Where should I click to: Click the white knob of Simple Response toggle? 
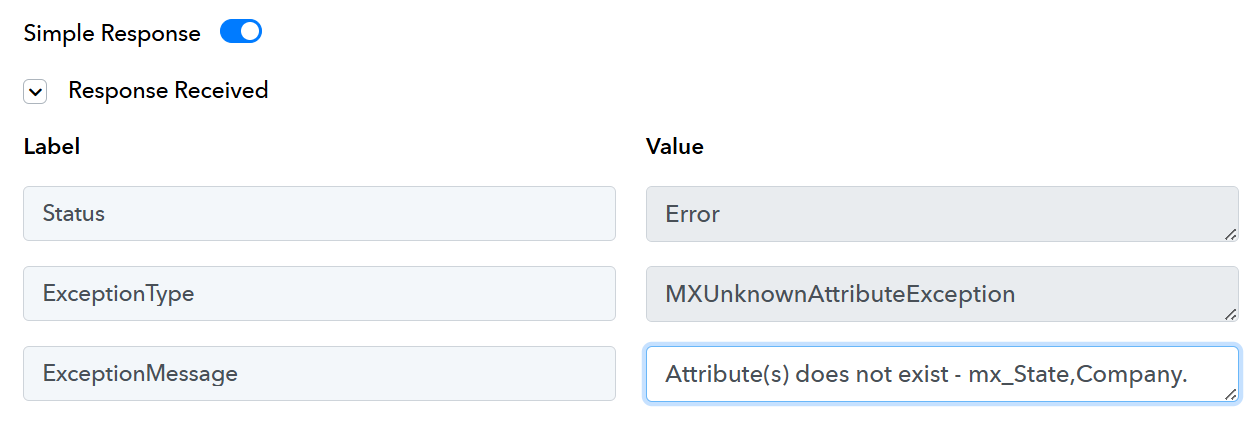(250, 32)
